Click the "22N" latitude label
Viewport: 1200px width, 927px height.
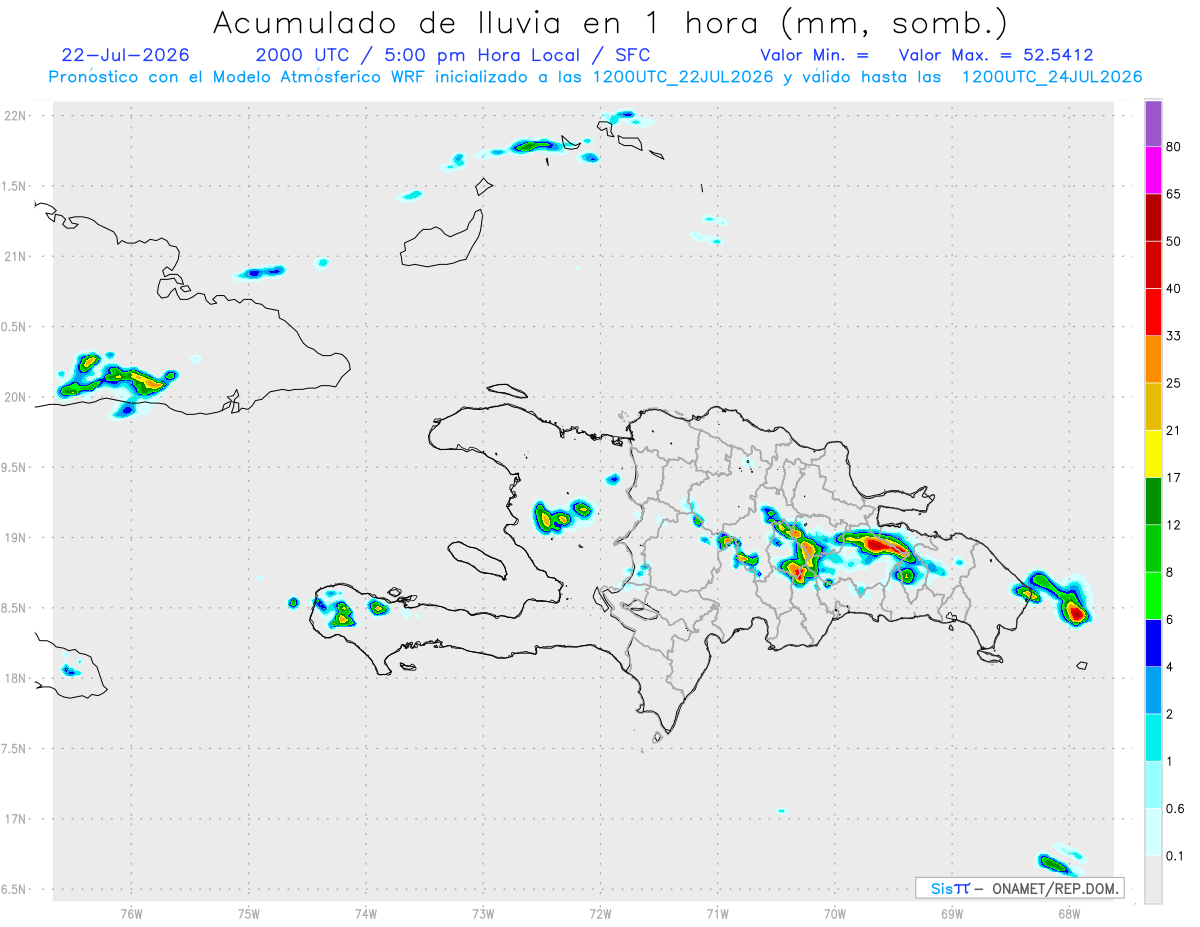pyautogui.click(x=17, y=115)
